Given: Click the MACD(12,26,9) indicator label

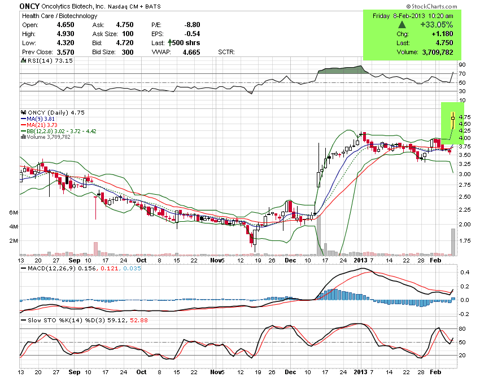Looking at the screenshot, I should (x=52, y=268).
